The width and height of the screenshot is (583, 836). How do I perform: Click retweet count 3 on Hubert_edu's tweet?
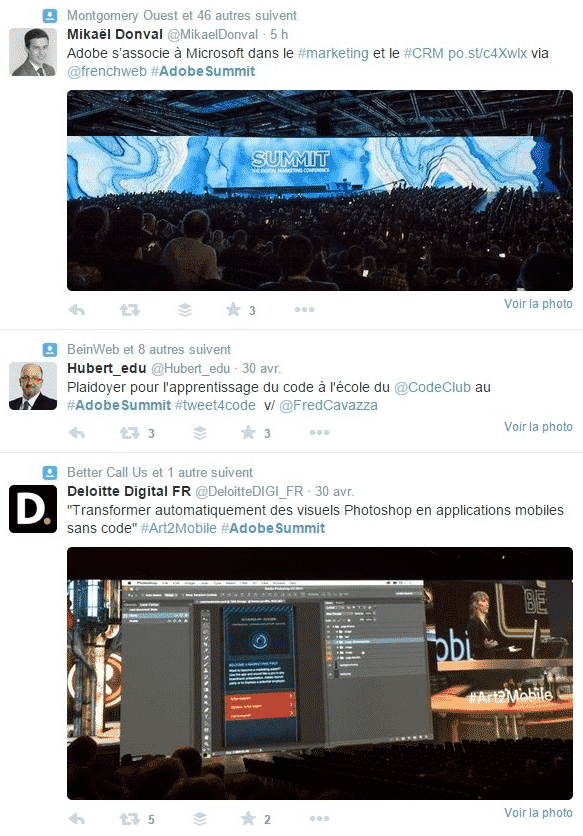point(151,433)
